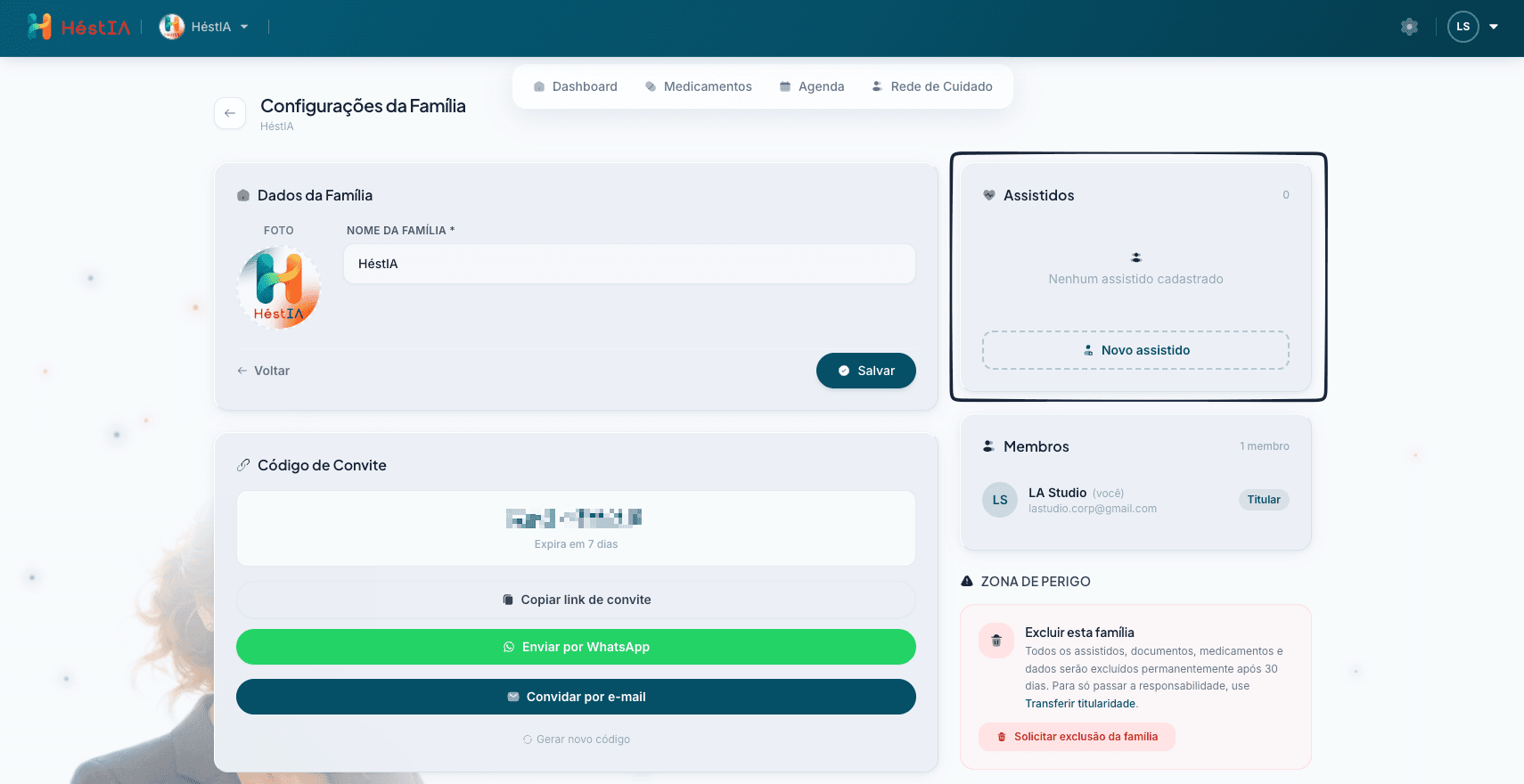Screen dimensions: 1524x784
Task: Go to the Dashboard tab
Action: tap(576, 86)
